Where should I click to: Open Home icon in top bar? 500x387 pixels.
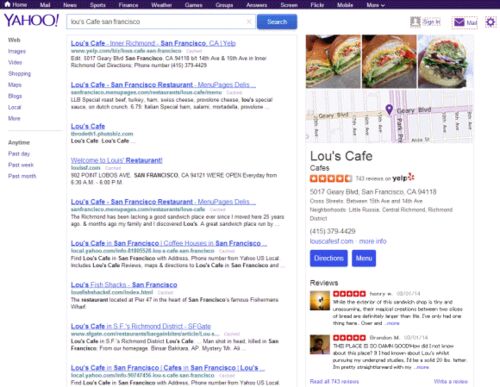tap(7, 4)
